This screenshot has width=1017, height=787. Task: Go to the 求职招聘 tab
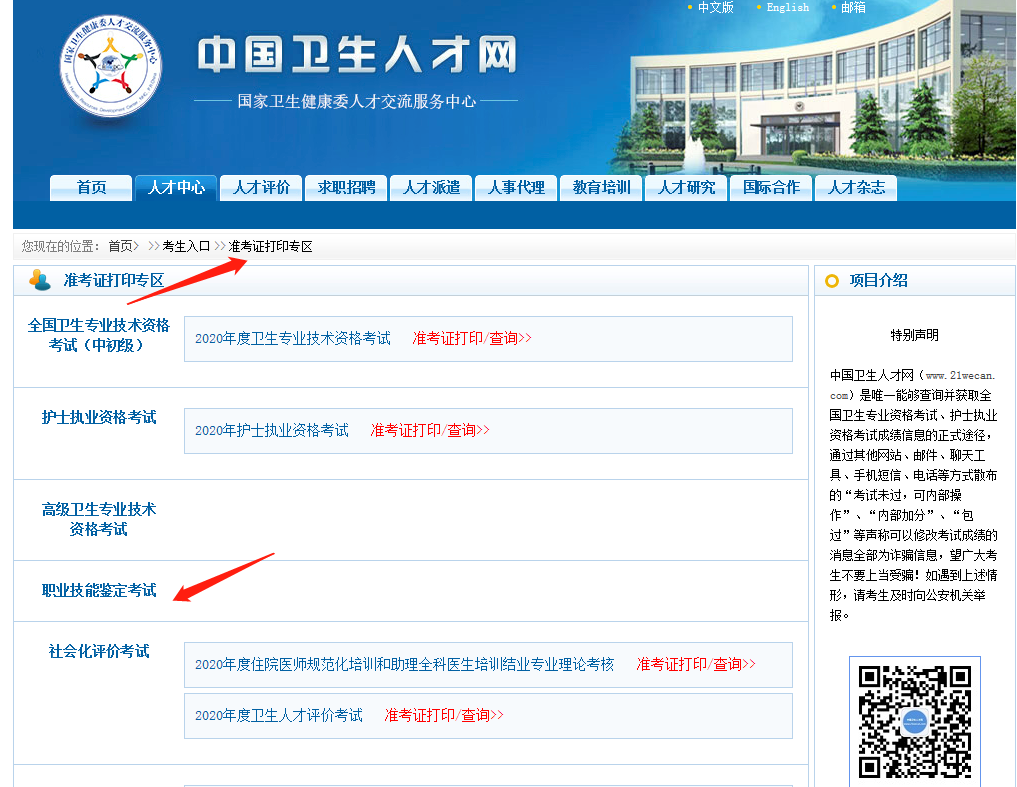(346, 187)
